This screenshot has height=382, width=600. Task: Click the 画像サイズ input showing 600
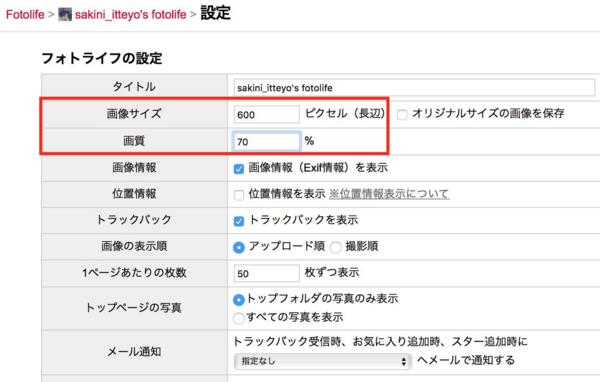(x=266, y=114)
